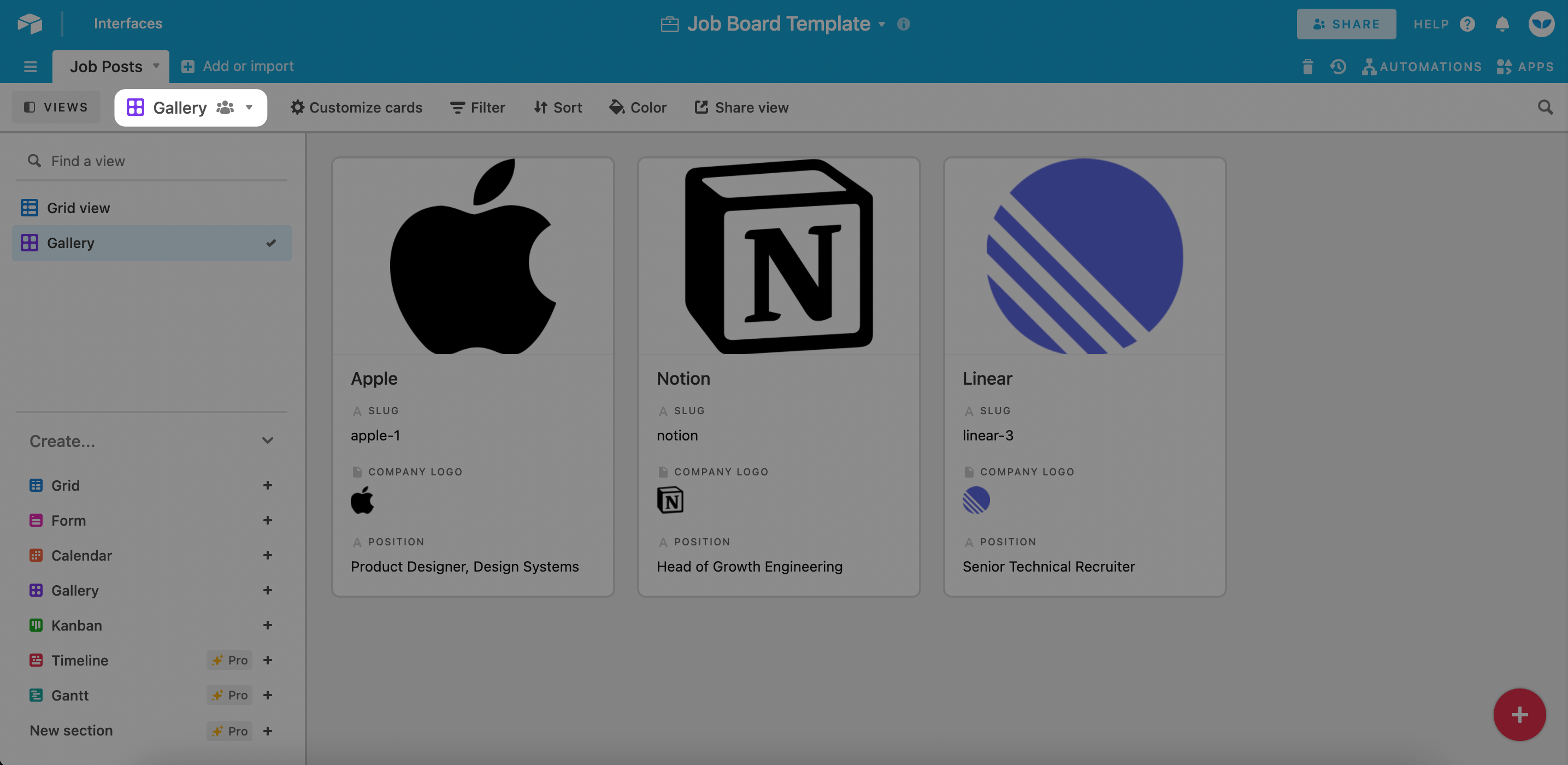Screen dimensions: 1568x765
Task: Open the Apple record card cover
Action: coord(473,256)
